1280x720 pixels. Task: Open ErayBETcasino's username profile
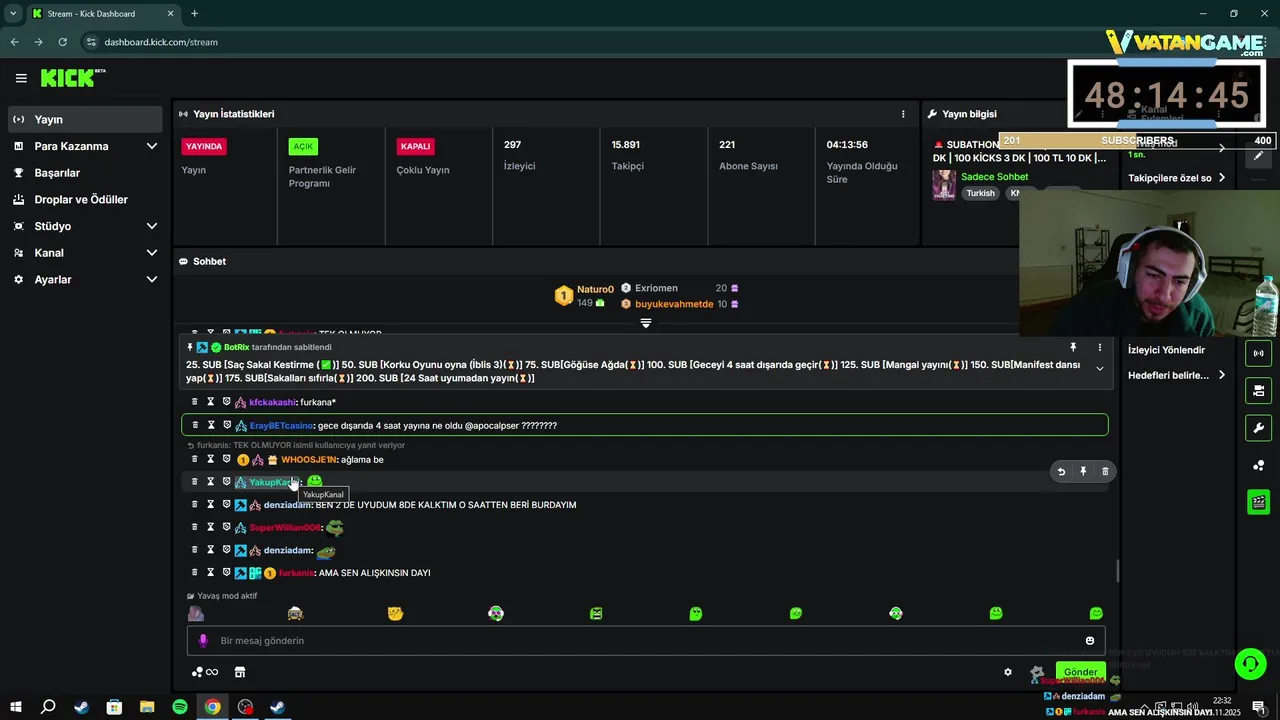[281, 425]
